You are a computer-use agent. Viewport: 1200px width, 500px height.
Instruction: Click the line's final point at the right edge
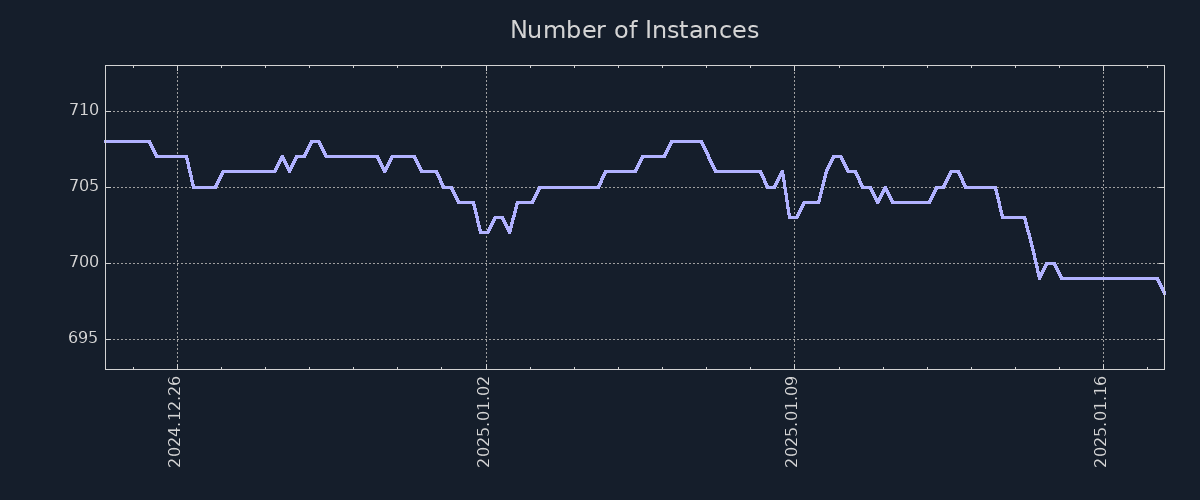[x=1163, y=293]
